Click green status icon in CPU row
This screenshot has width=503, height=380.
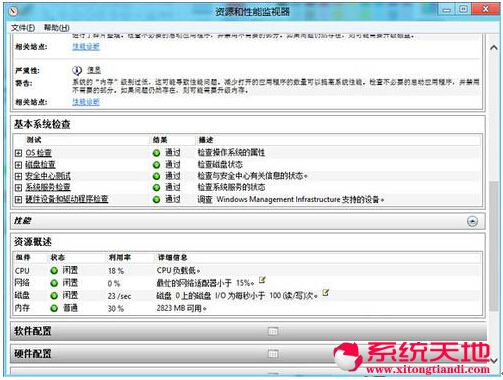coord(54,271)
